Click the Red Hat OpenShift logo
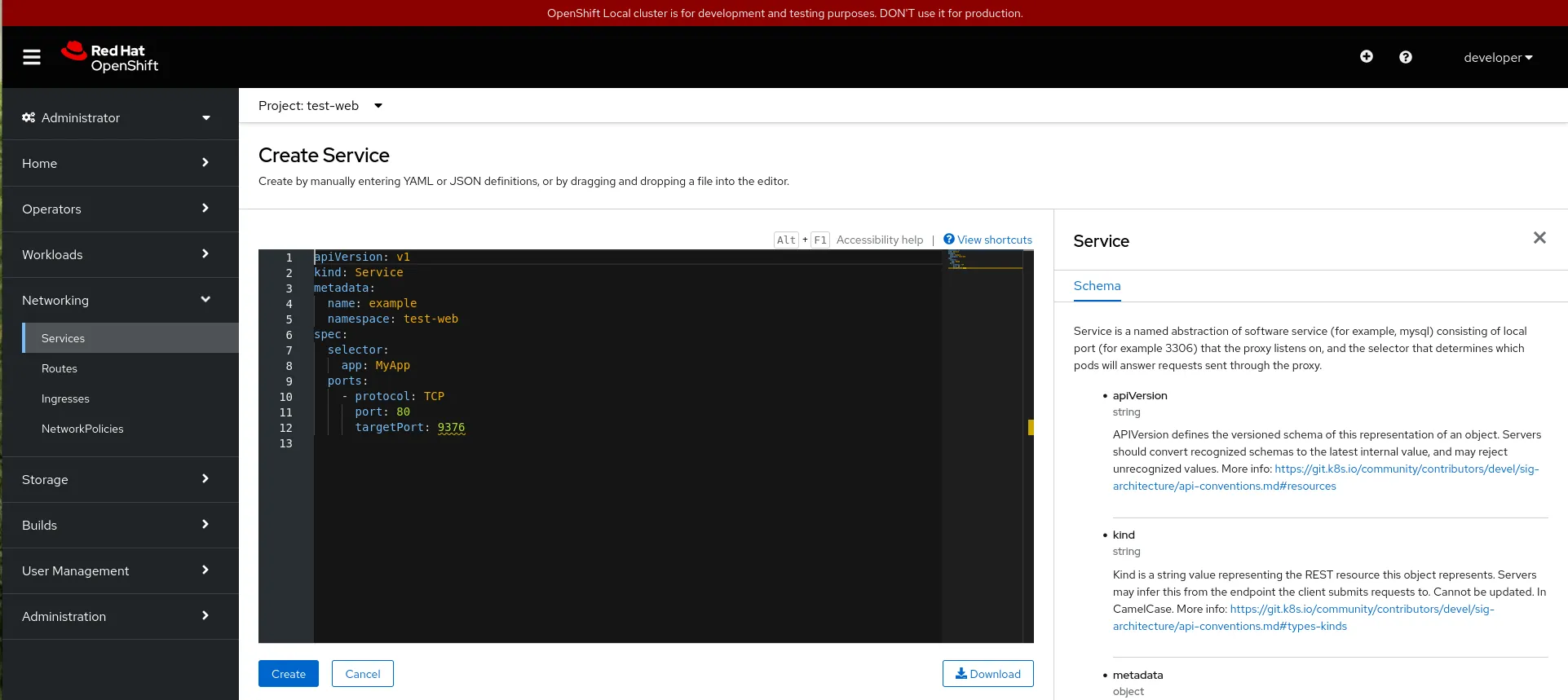The width and height of the screenshot is (1568, 700). pos(110,57)
